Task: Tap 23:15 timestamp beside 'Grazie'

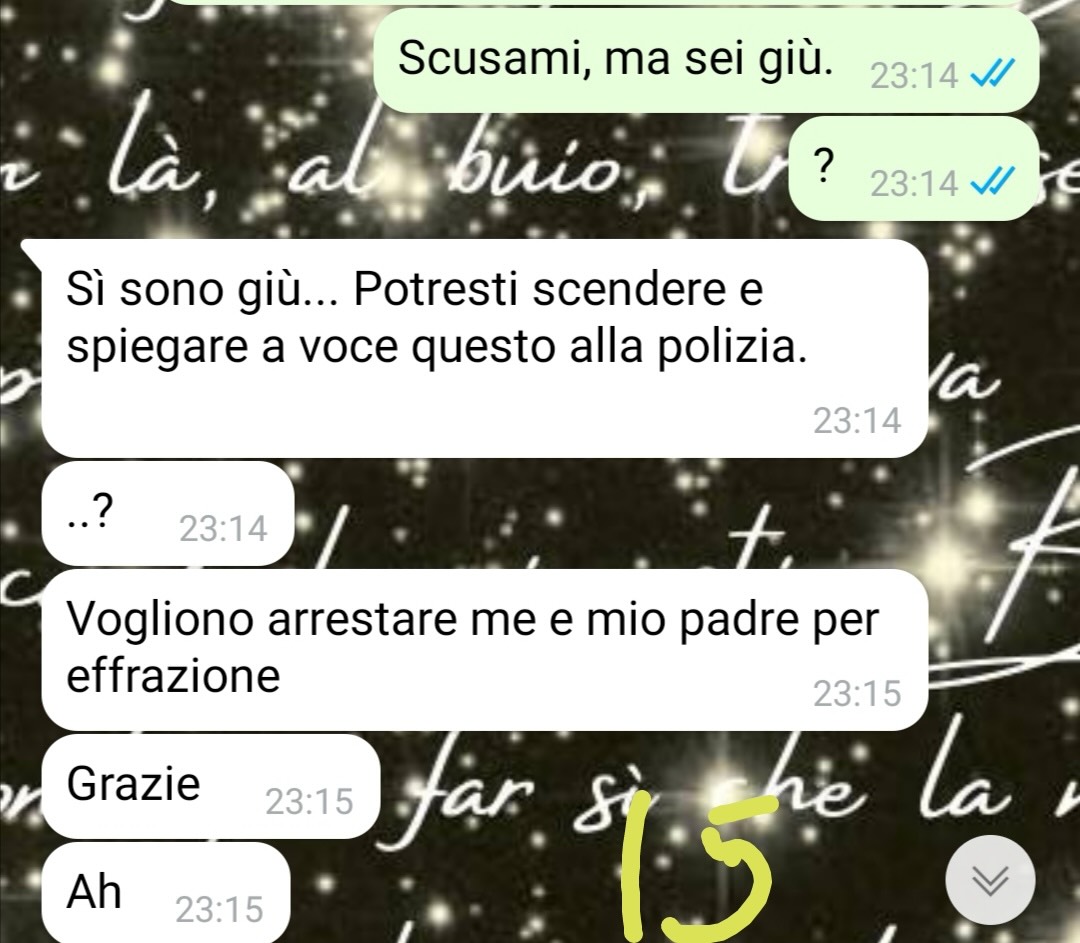Action: coord(309,801)
